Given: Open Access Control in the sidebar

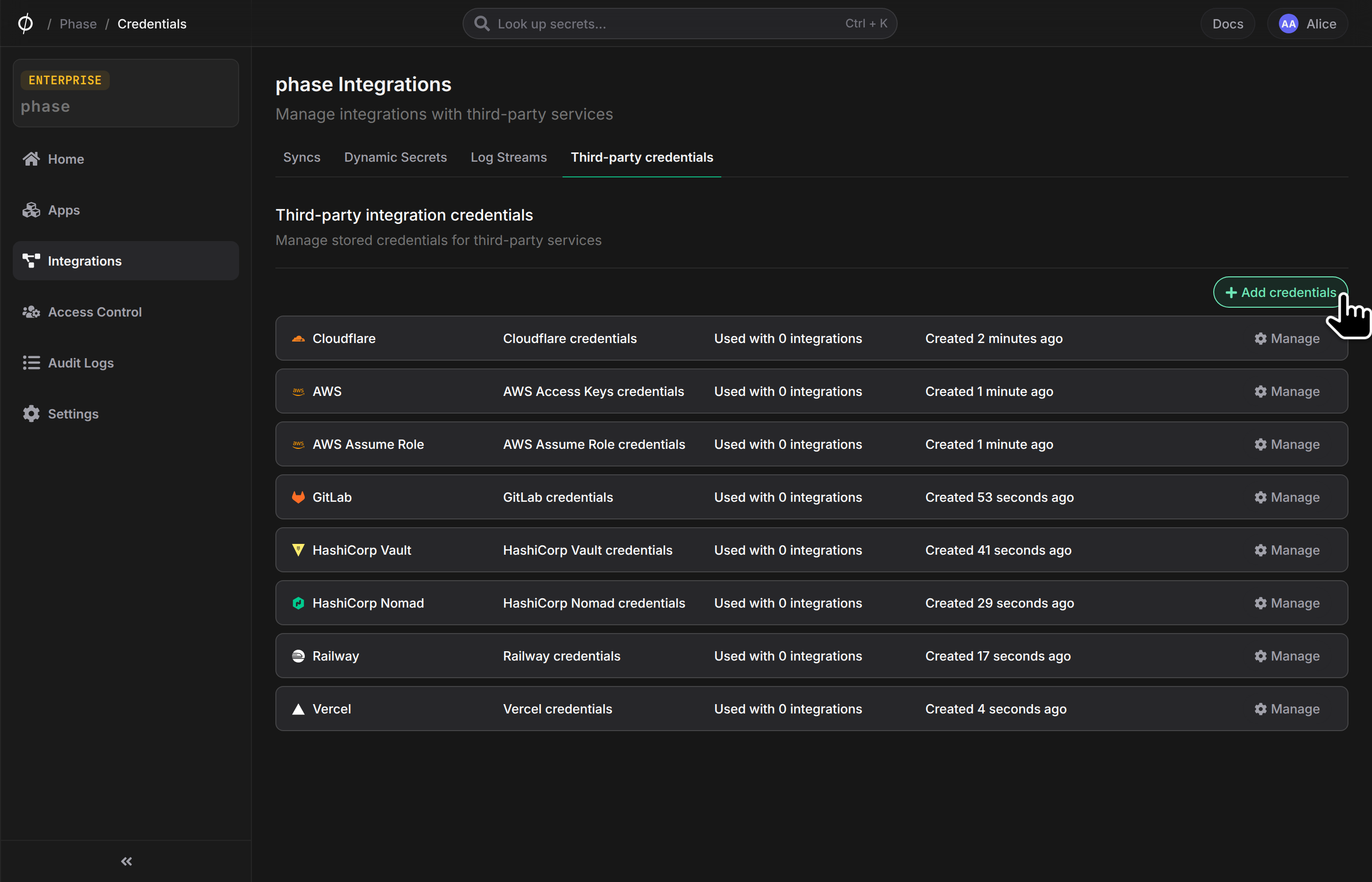Looking at the screenshot, I should [126, 312].
